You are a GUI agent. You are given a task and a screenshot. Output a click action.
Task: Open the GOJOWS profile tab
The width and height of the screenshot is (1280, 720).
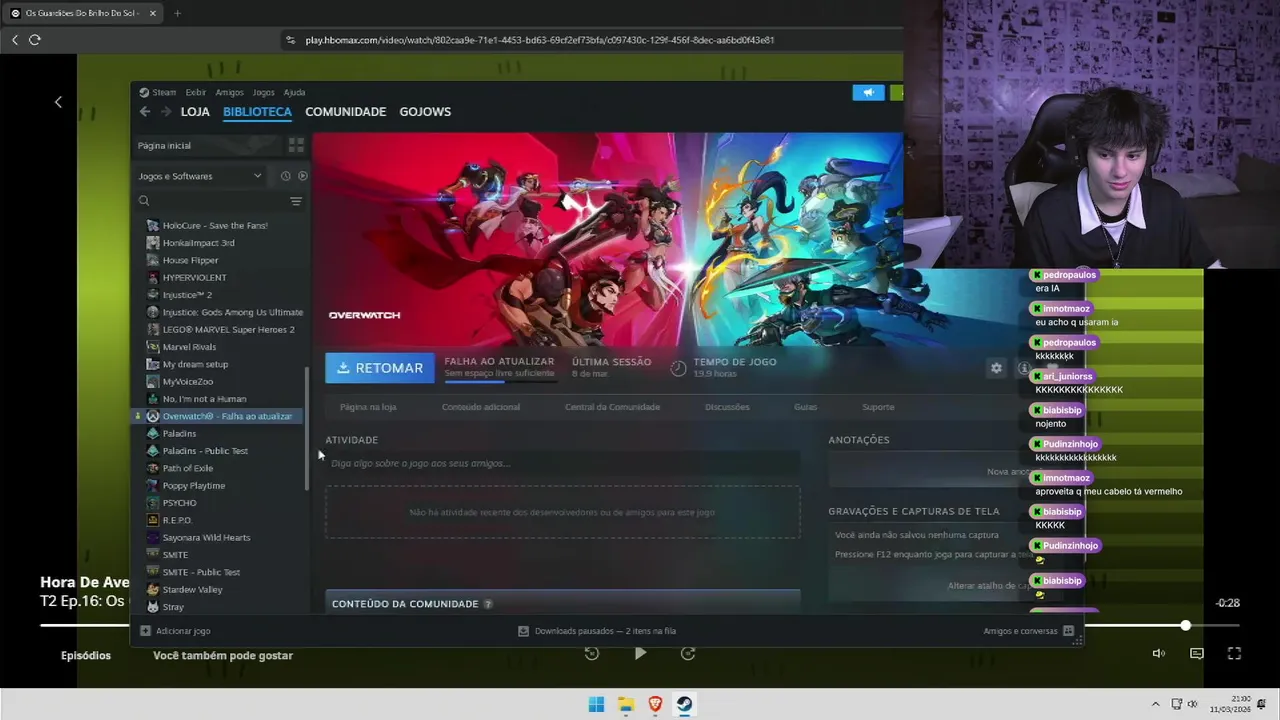tap(425, 112)
